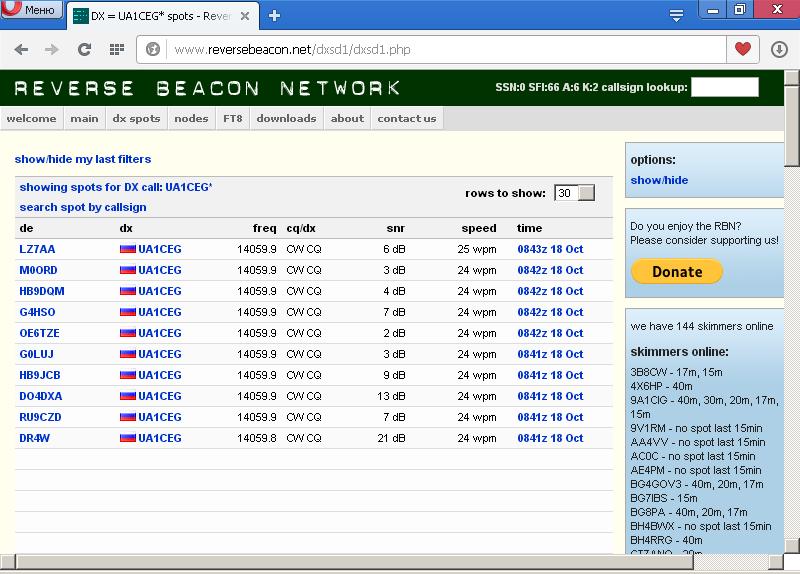Open rows to show dropdown
The height and width of the screenshot is (574, 800).
[574, 193]
